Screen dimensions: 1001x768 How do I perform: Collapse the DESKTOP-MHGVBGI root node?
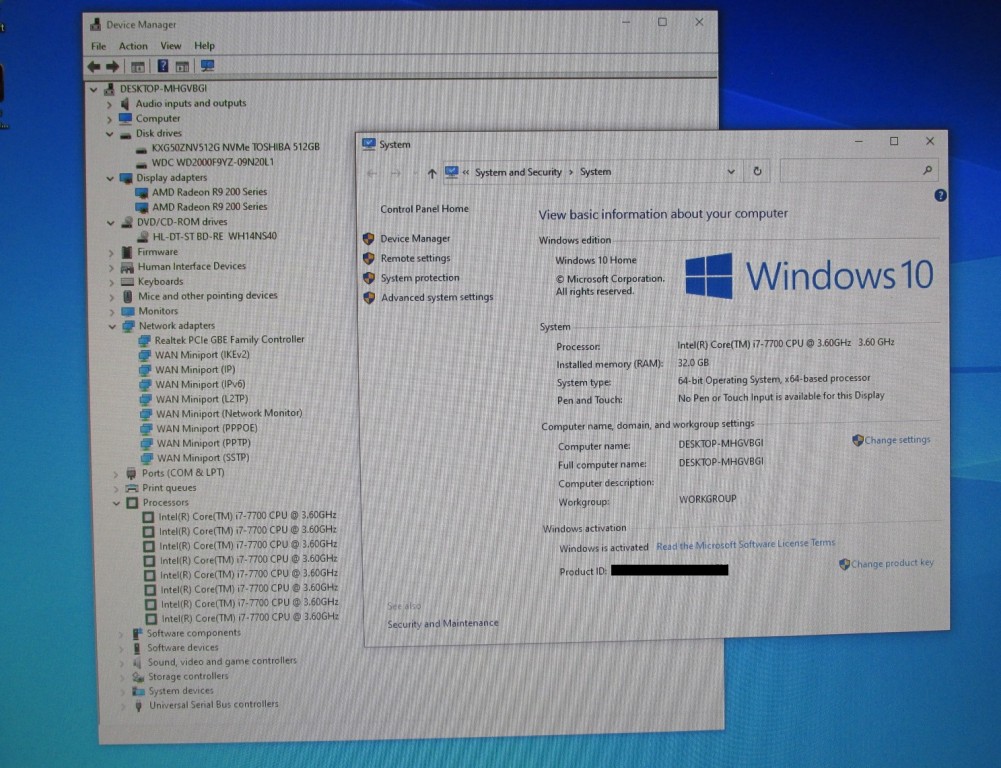click(94, 89)
